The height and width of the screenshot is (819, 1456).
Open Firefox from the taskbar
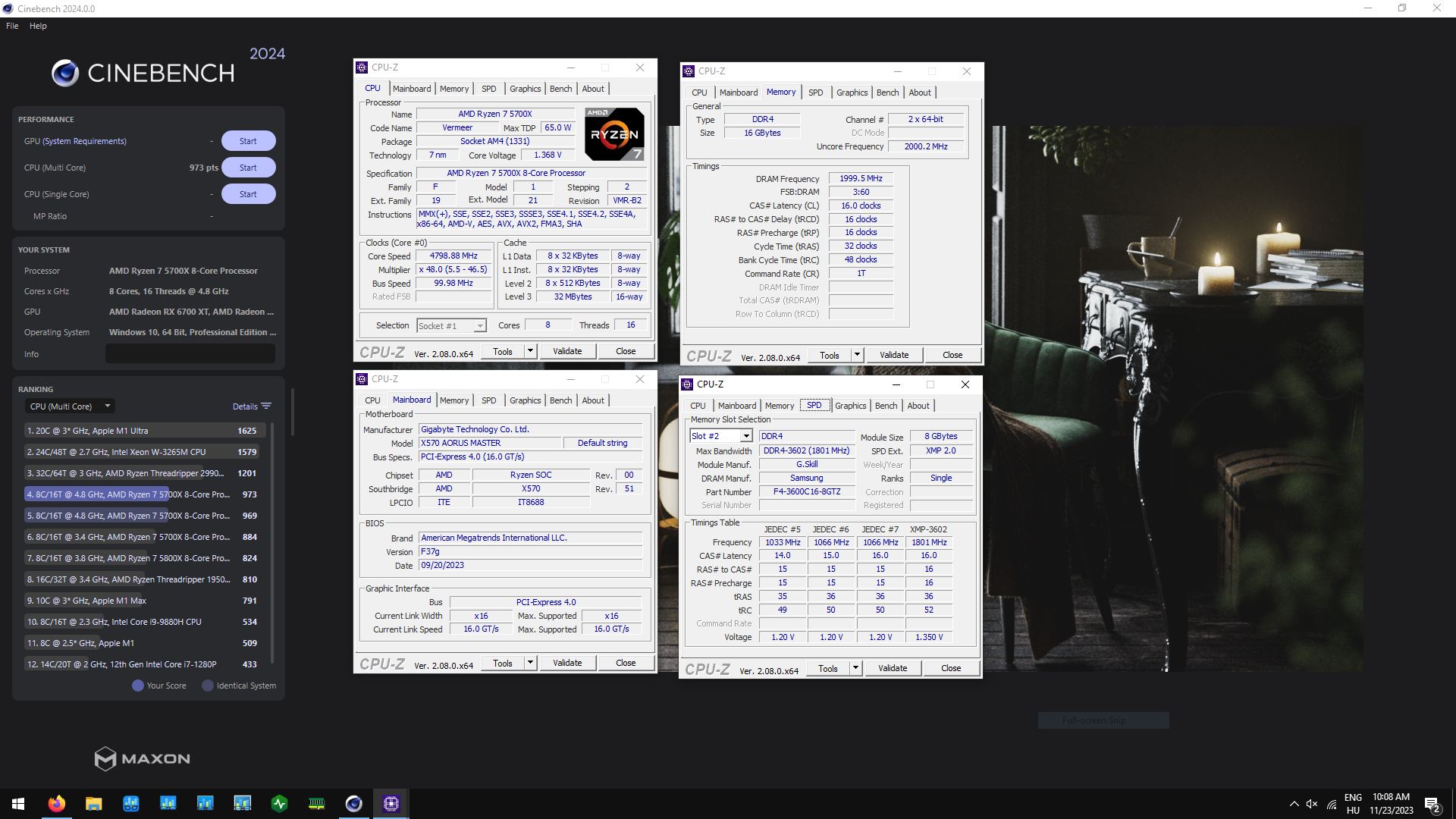pos(56,804)
